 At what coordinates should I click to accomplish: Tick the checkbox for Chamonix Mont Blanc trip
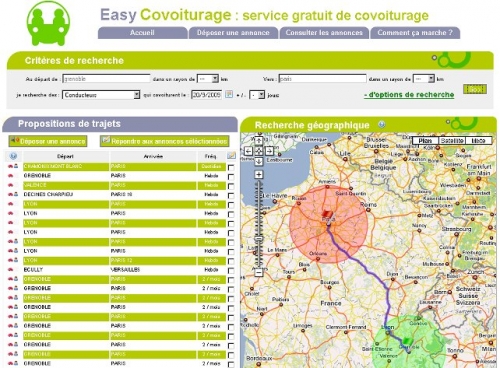(231, 167)
